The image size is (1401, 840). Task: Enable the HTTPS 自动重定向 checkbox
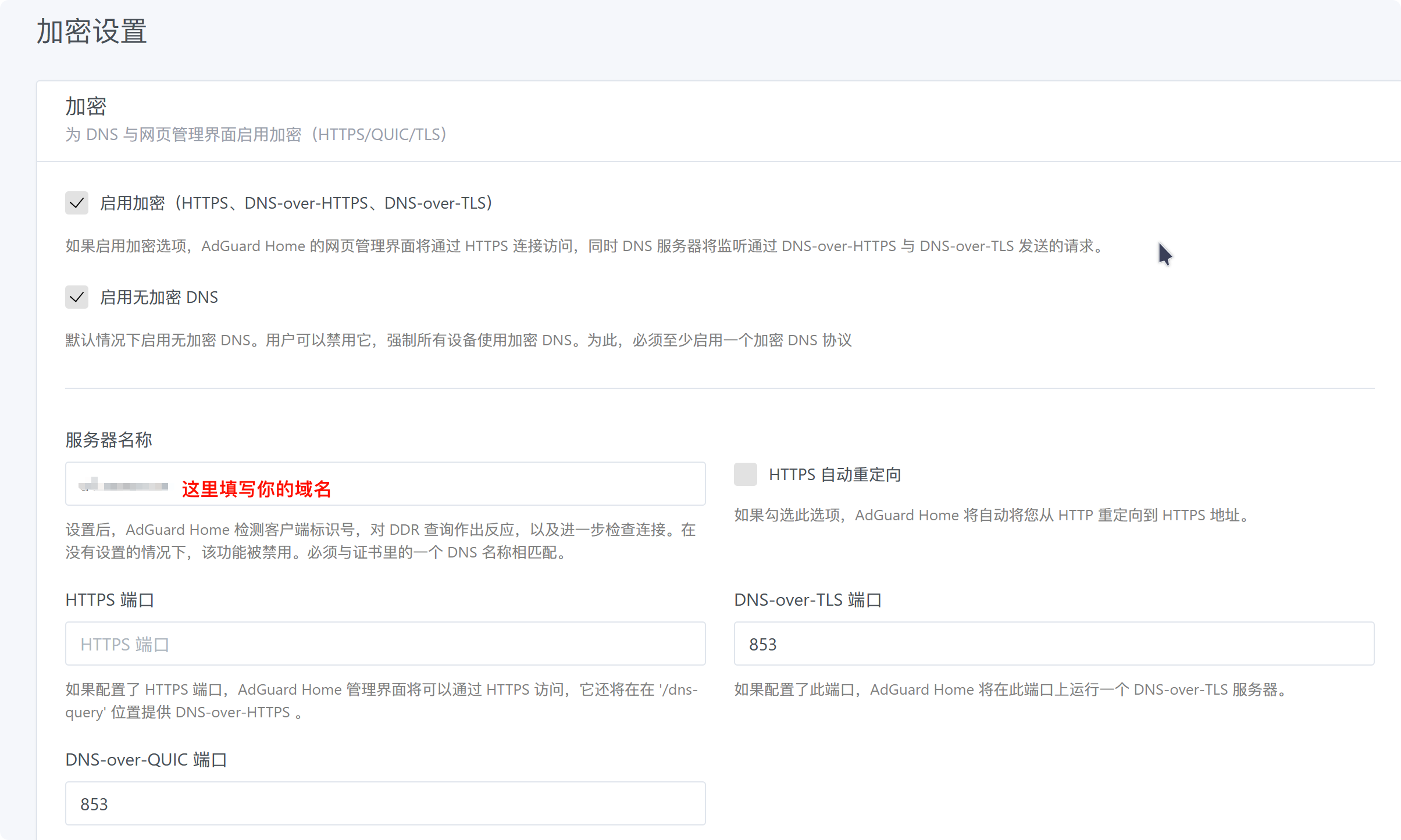pyautogui.click(x=745, y=474)
